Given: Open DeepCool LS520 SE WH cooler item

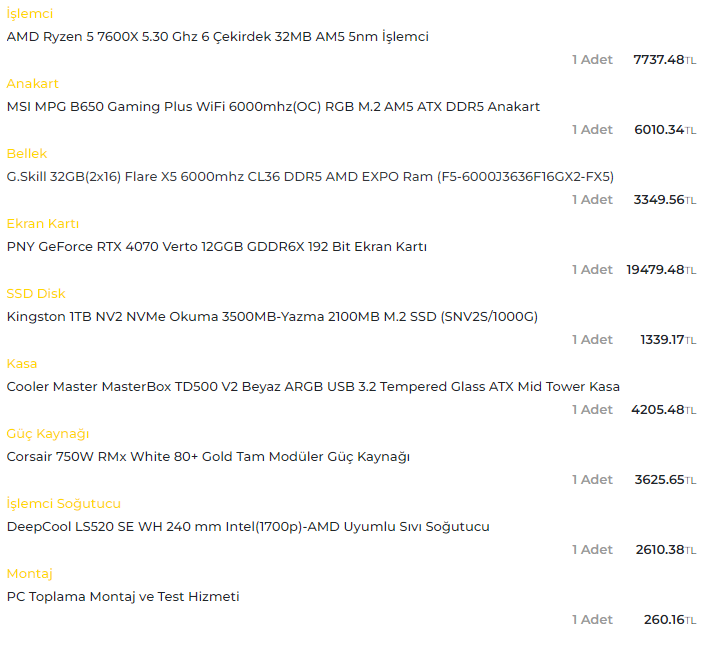Looking at the screenshot, I should coord(248,527).
